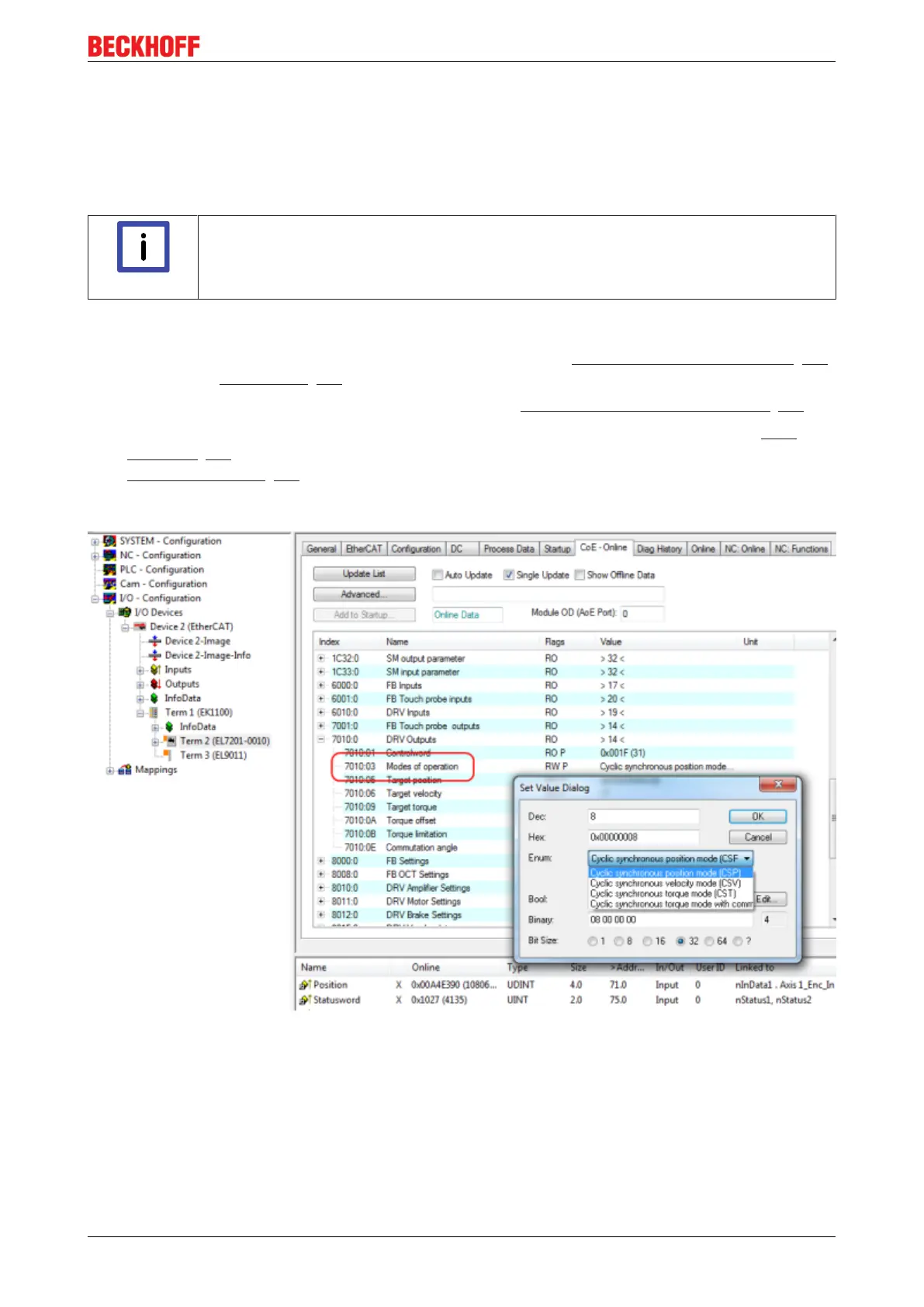Image resolution: width=924 pixels, height=1307 pixels.
Task: Click the I/O - Configuration icon
Action: point(109,598)
